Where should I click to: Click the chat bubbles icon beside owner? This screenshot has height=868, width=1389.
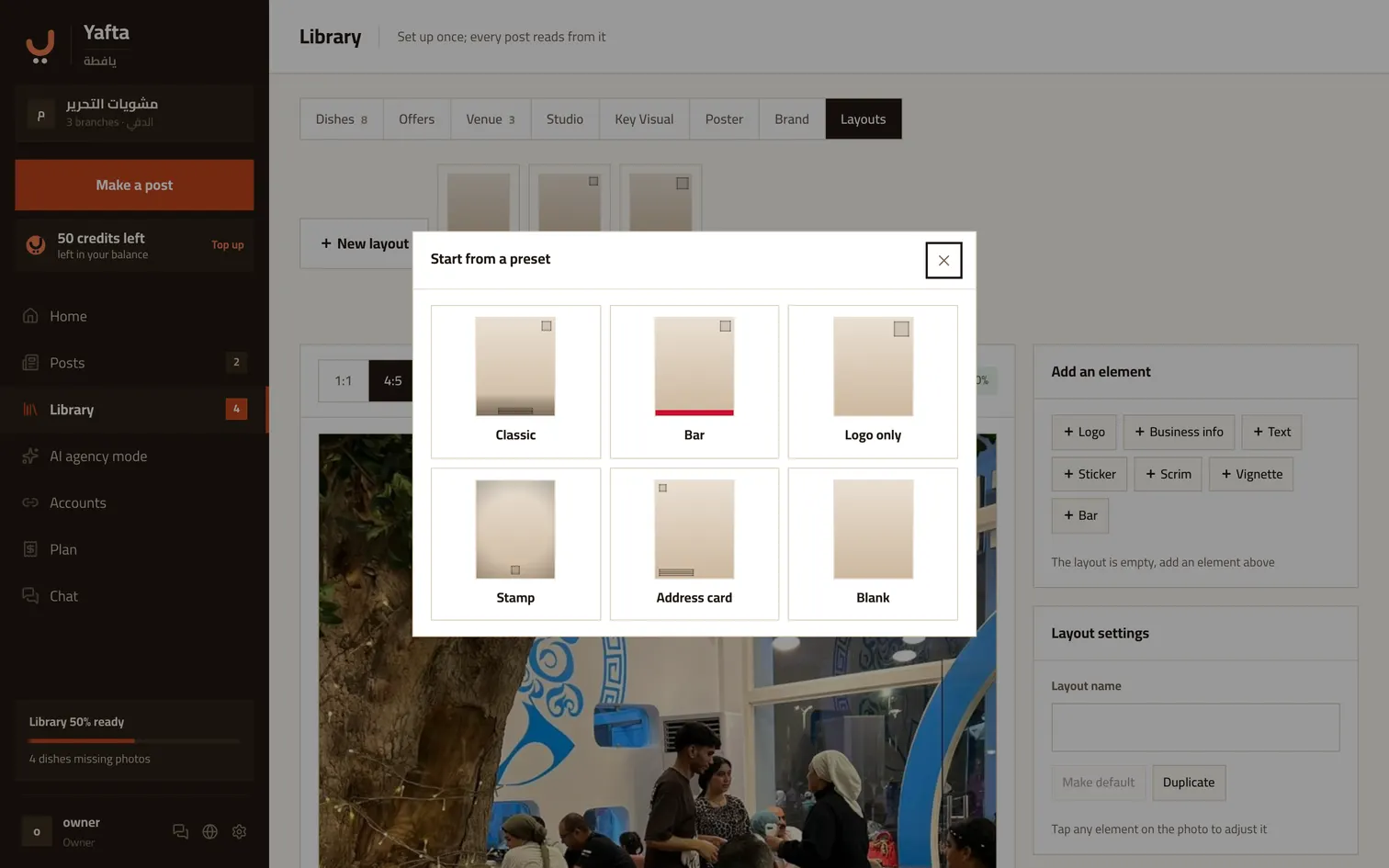click(181, 831)
